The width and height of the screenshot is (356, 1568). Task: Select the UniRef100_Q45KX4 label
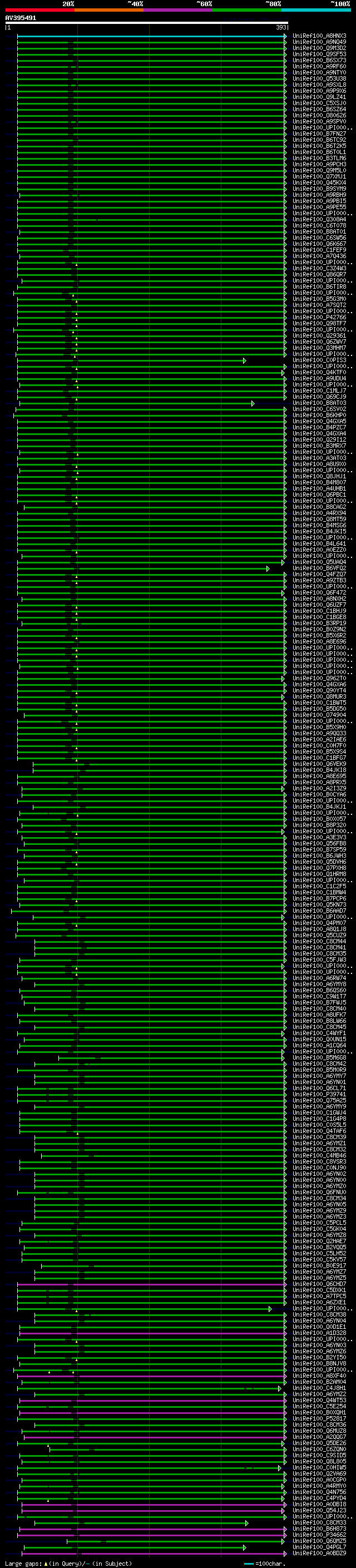(319, 183)
